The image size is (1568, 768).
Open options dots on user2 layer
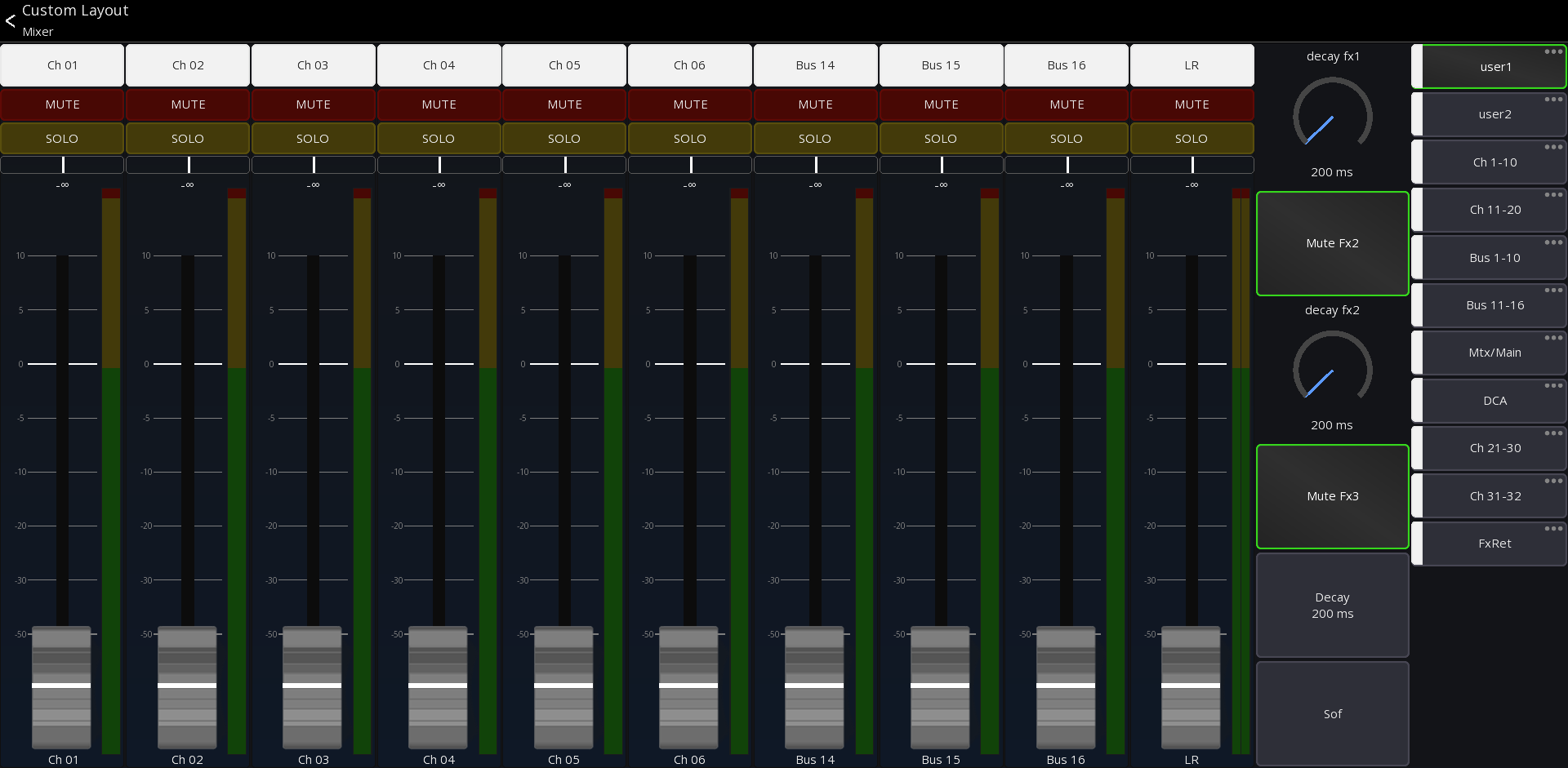(x=1552, y=100)
